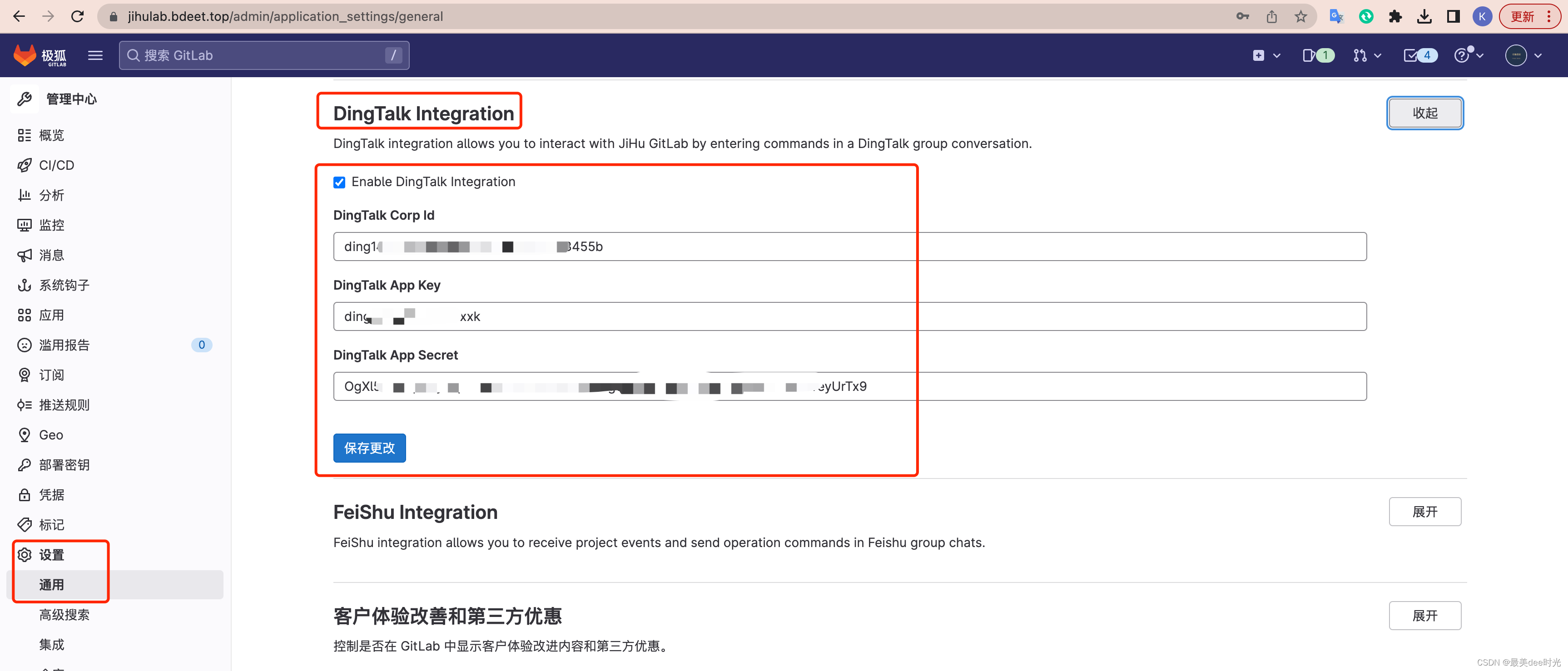This screenshot has width=1568, height=671.
Task: Click the JiHu GitLab fox logo
Action: click(x=40, y=55)
